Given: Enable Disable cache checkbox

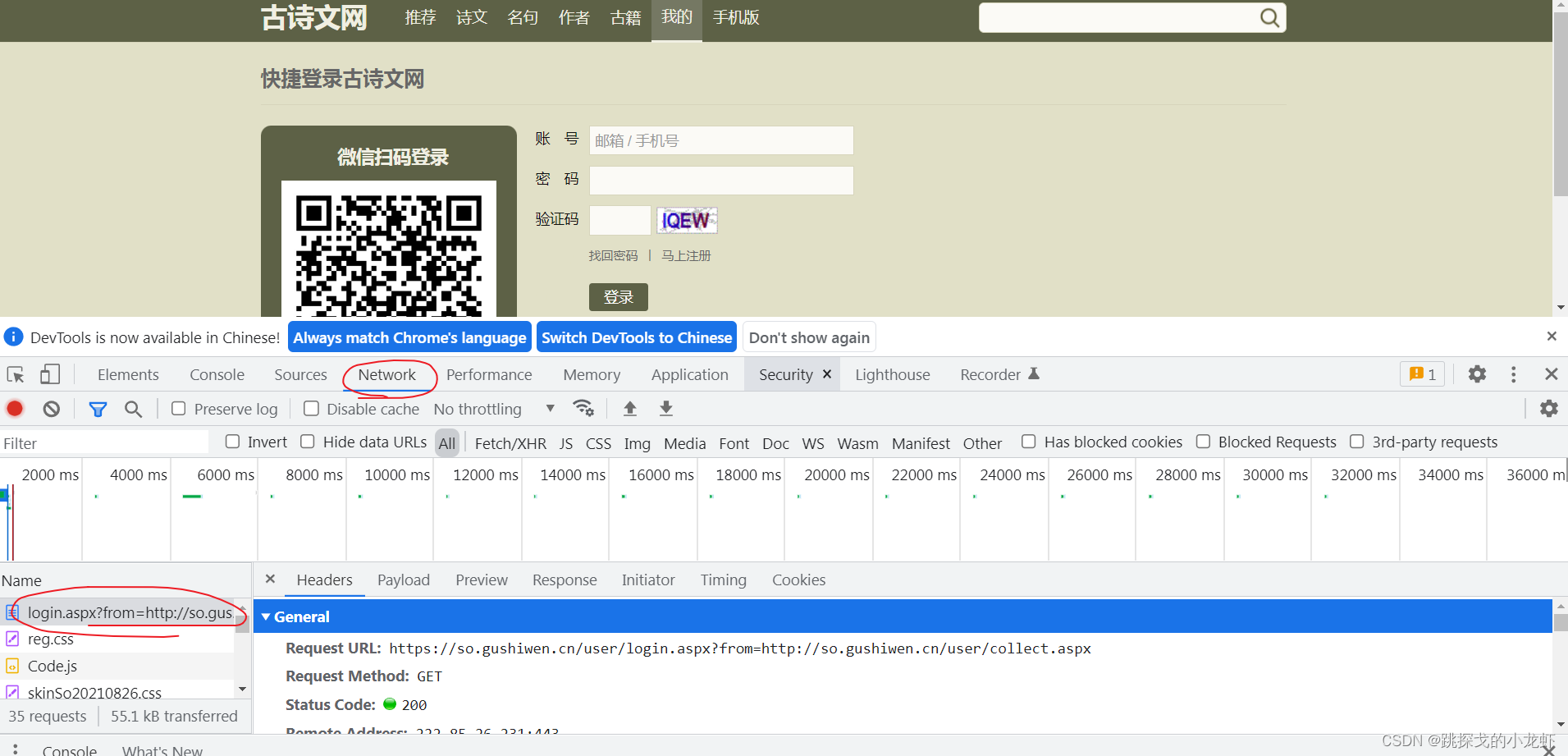Looking at the screenshot, I should [311, 408].
